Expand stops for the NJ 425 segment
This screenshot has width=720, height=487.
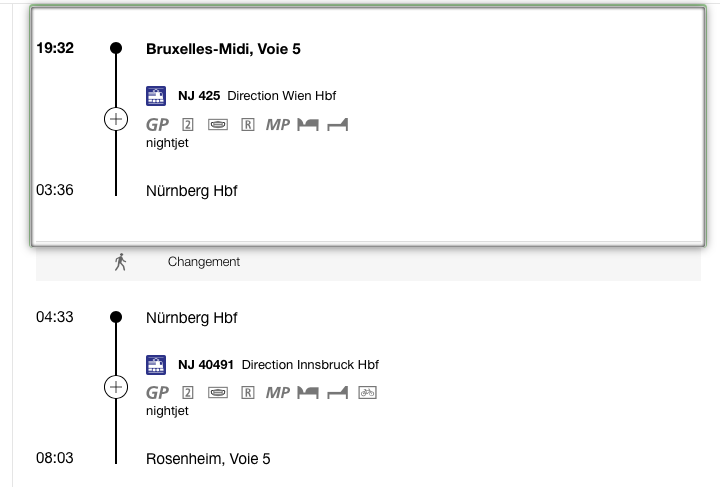click(x=116, y=119)
